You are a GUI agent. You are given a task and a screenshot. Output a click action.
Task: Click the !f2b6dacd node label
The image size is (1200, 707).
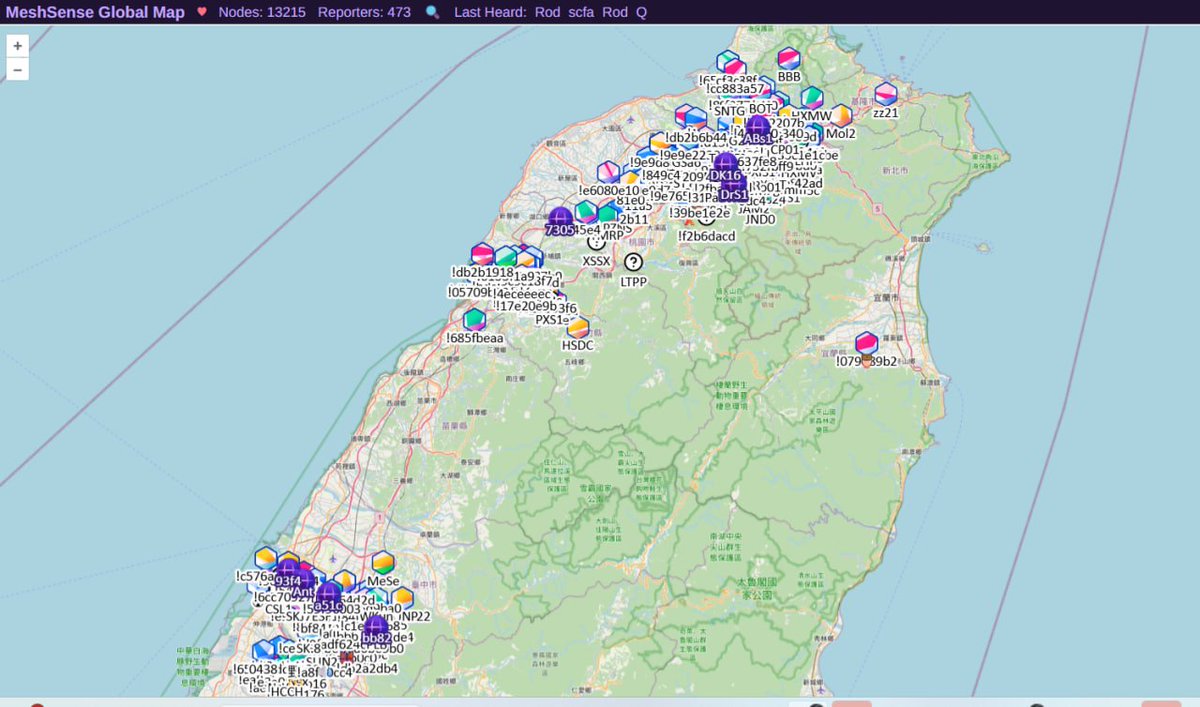click(x=707, y=237)
